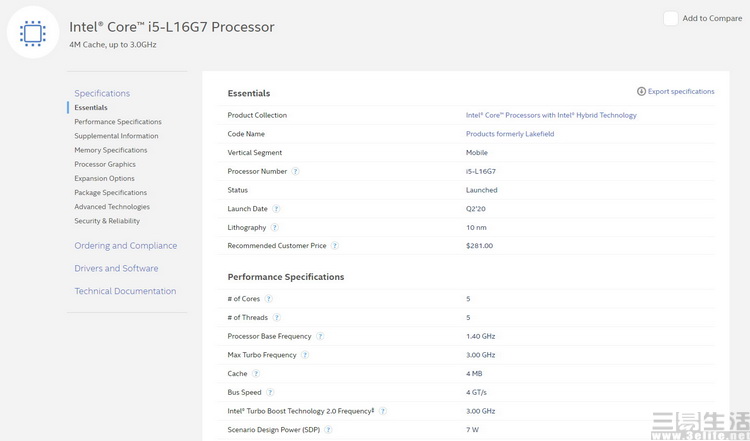Open the Export specifications link
The height and width of the screenshot is (441, 750).
point(681,91)
